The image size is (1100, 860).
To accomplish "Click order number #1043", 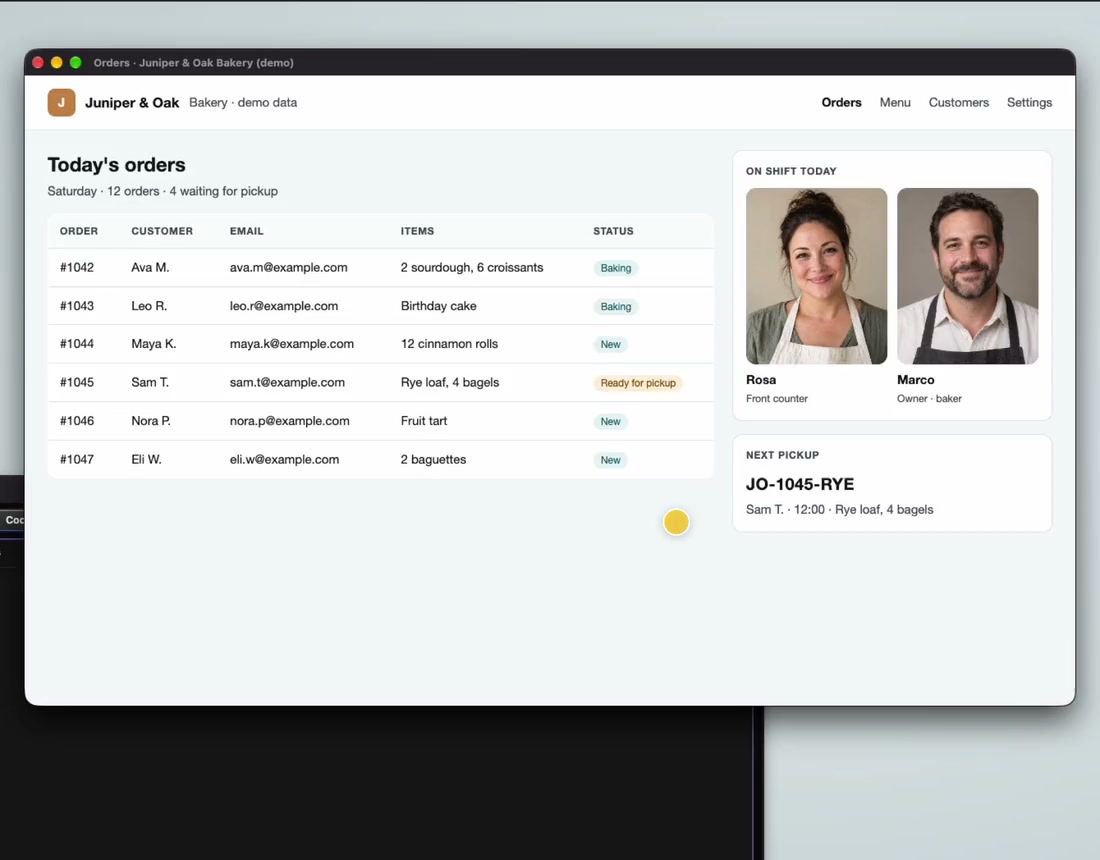I will pyautogui.click(x=76, y=306).
